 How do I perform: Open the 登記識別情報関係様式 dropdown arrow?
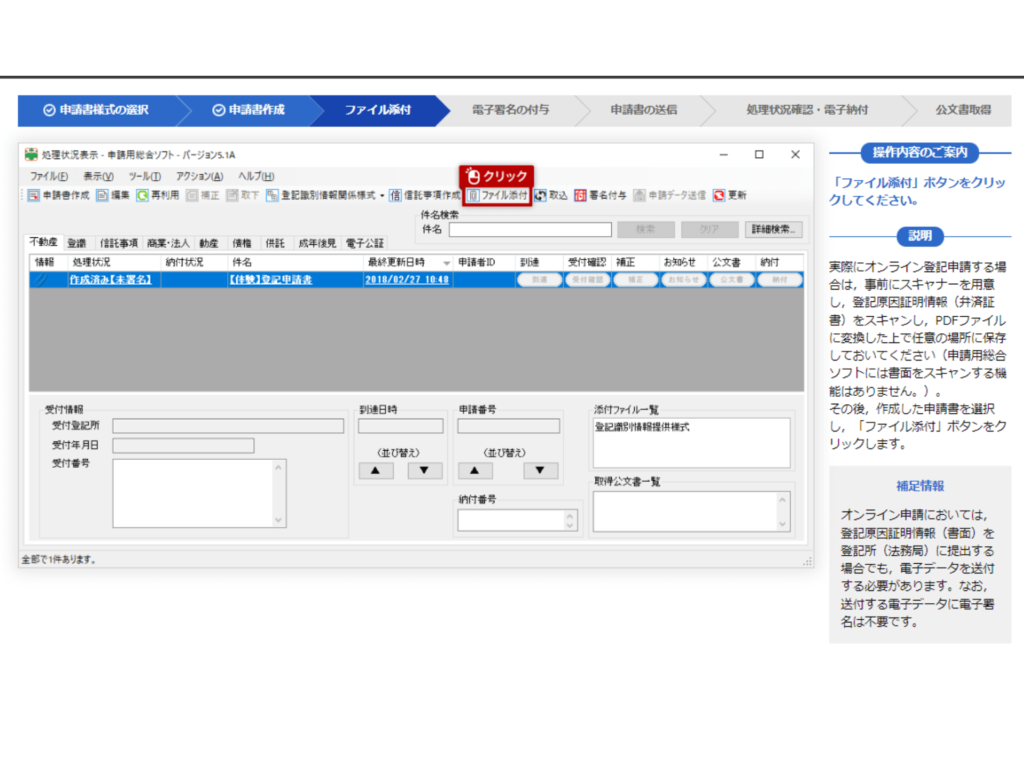coord(383,197)
